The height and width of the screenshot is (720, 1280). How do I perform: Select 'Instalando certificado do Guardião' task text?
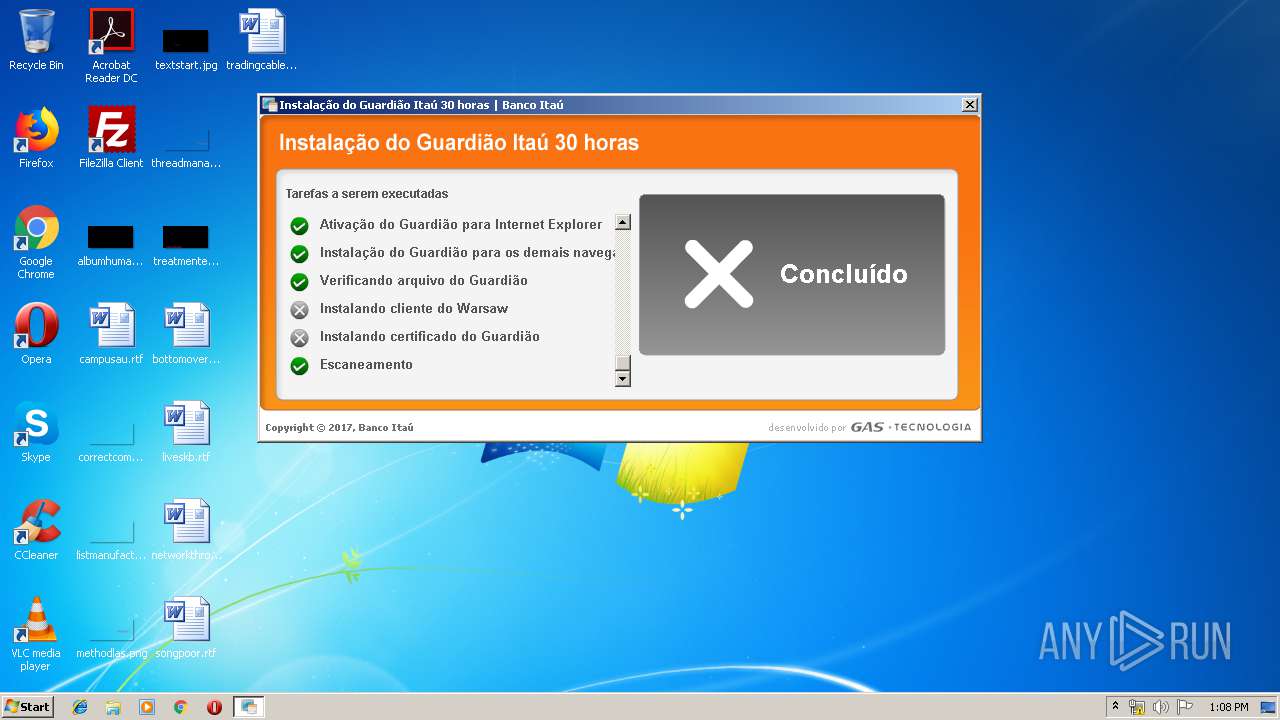[430, 337]
